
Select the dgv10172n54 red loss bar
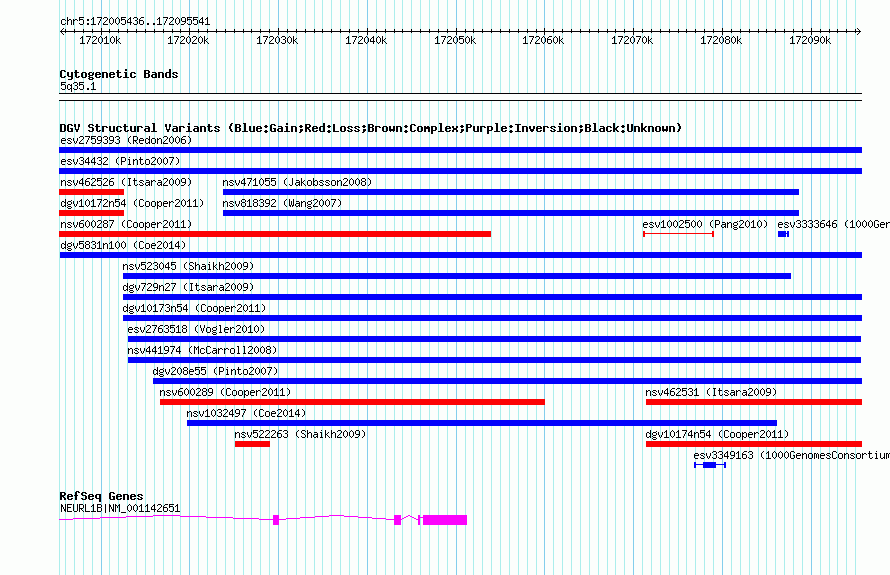point(91,213)
